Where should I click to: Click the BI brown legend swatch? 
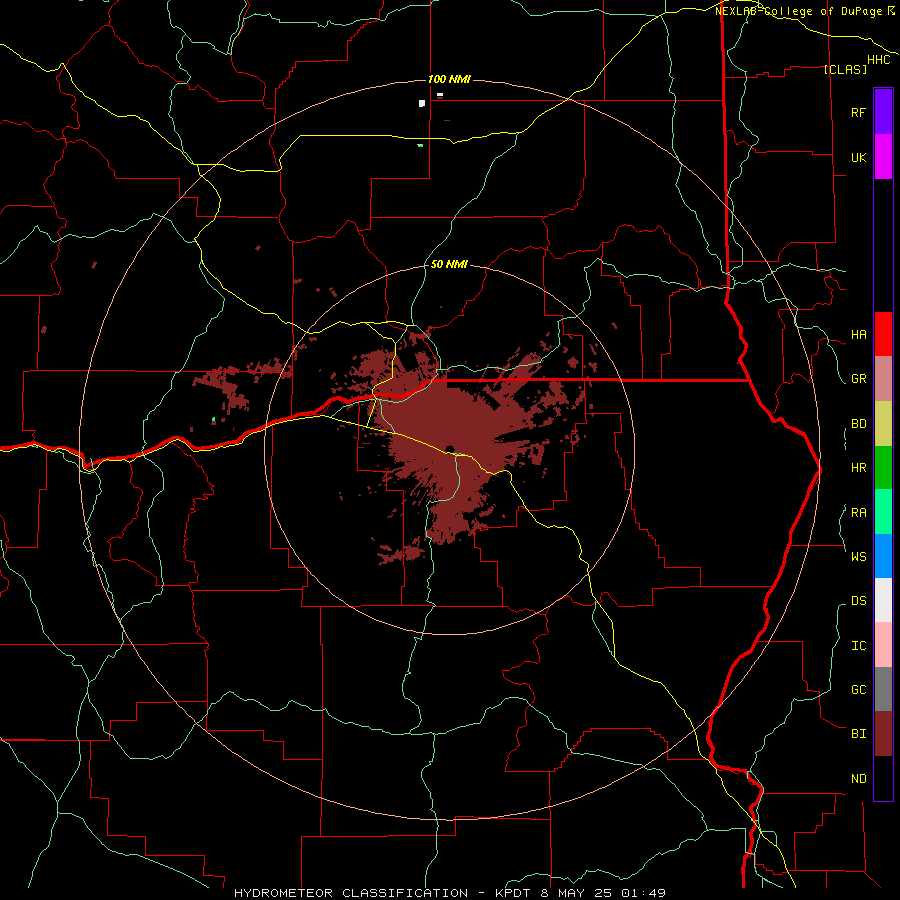click(x=883, y=734)
